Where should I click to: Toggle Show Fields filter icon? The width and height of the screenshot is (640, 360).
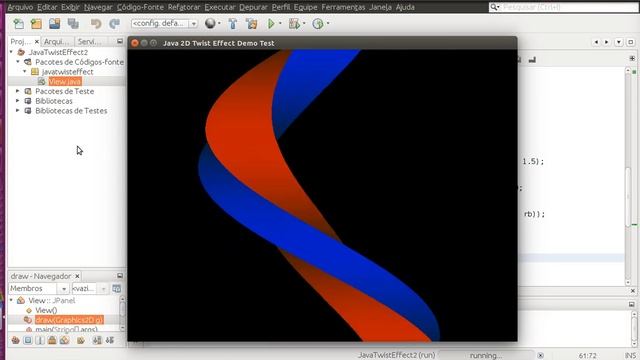[28, 340]
